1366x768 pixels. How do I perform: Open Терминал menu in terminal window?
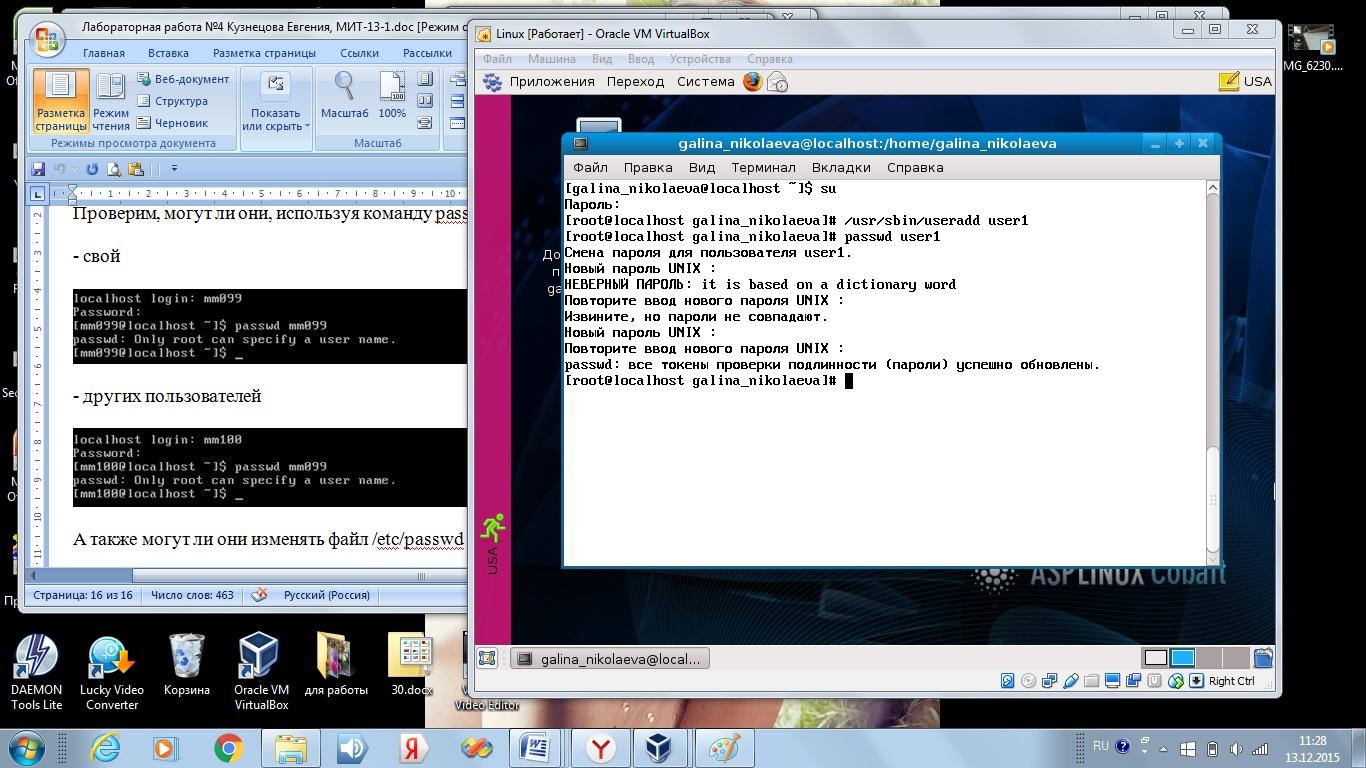coord(763,167)
